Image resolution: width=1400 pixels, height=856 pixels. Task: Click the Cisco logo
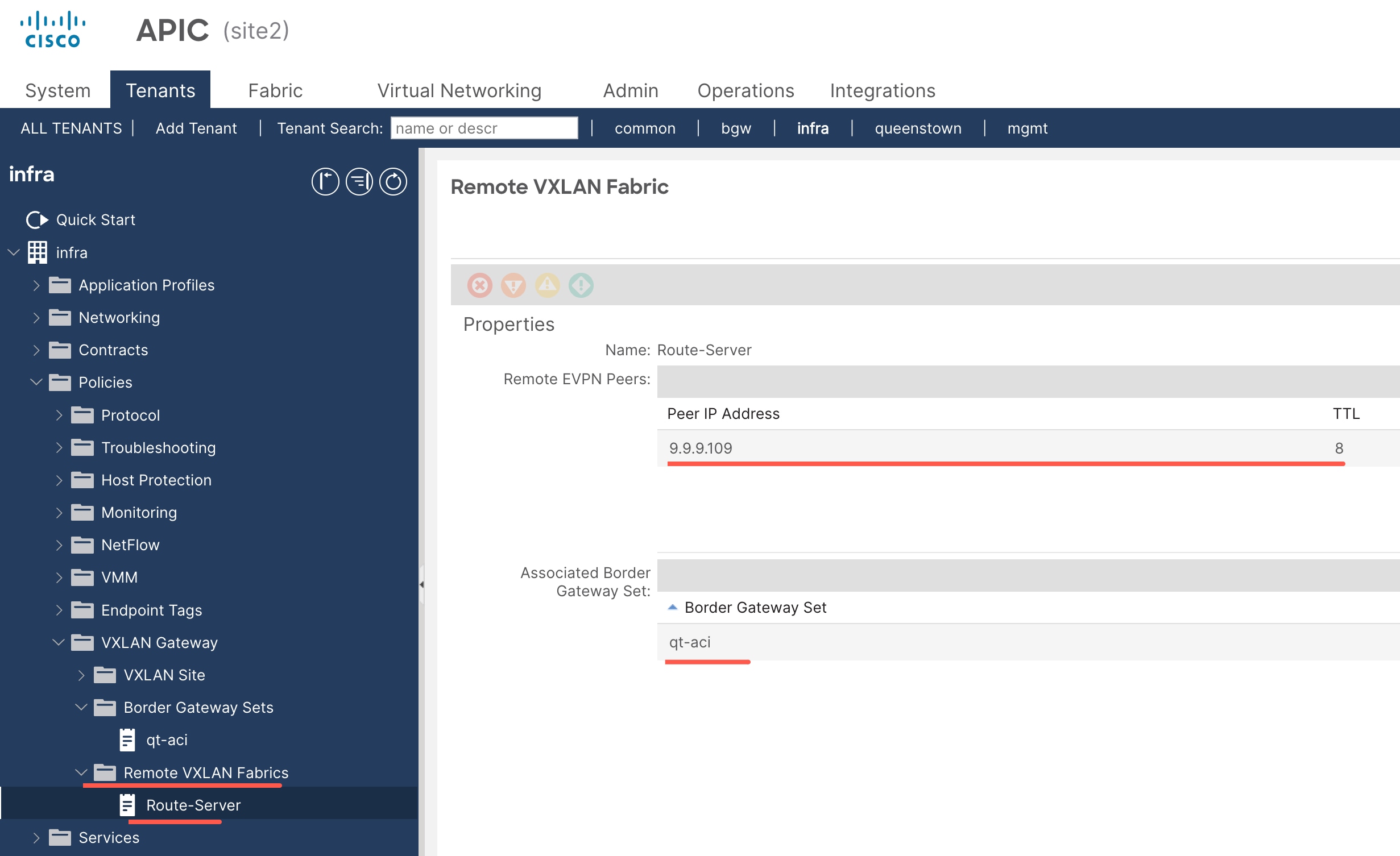point(53,30)
